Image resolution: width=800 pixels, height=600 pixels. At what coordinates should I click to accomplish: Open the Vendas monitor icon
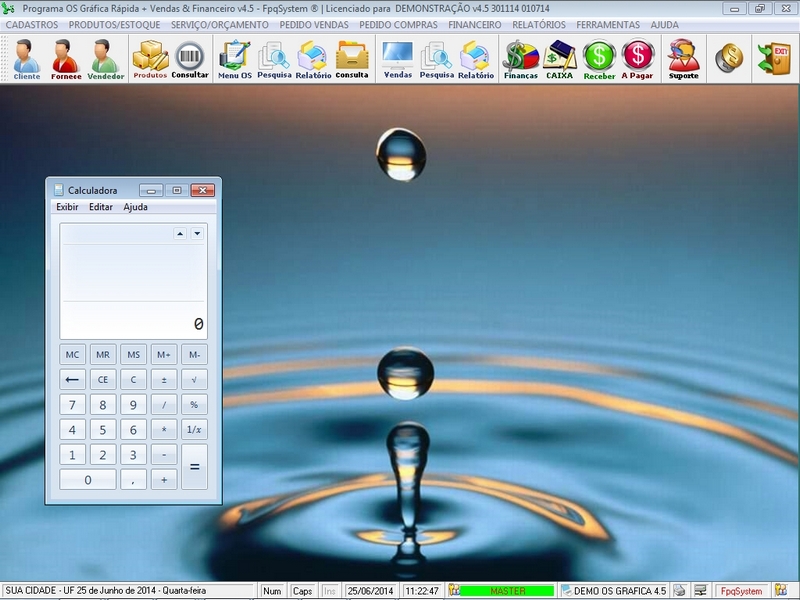[397, 58]
